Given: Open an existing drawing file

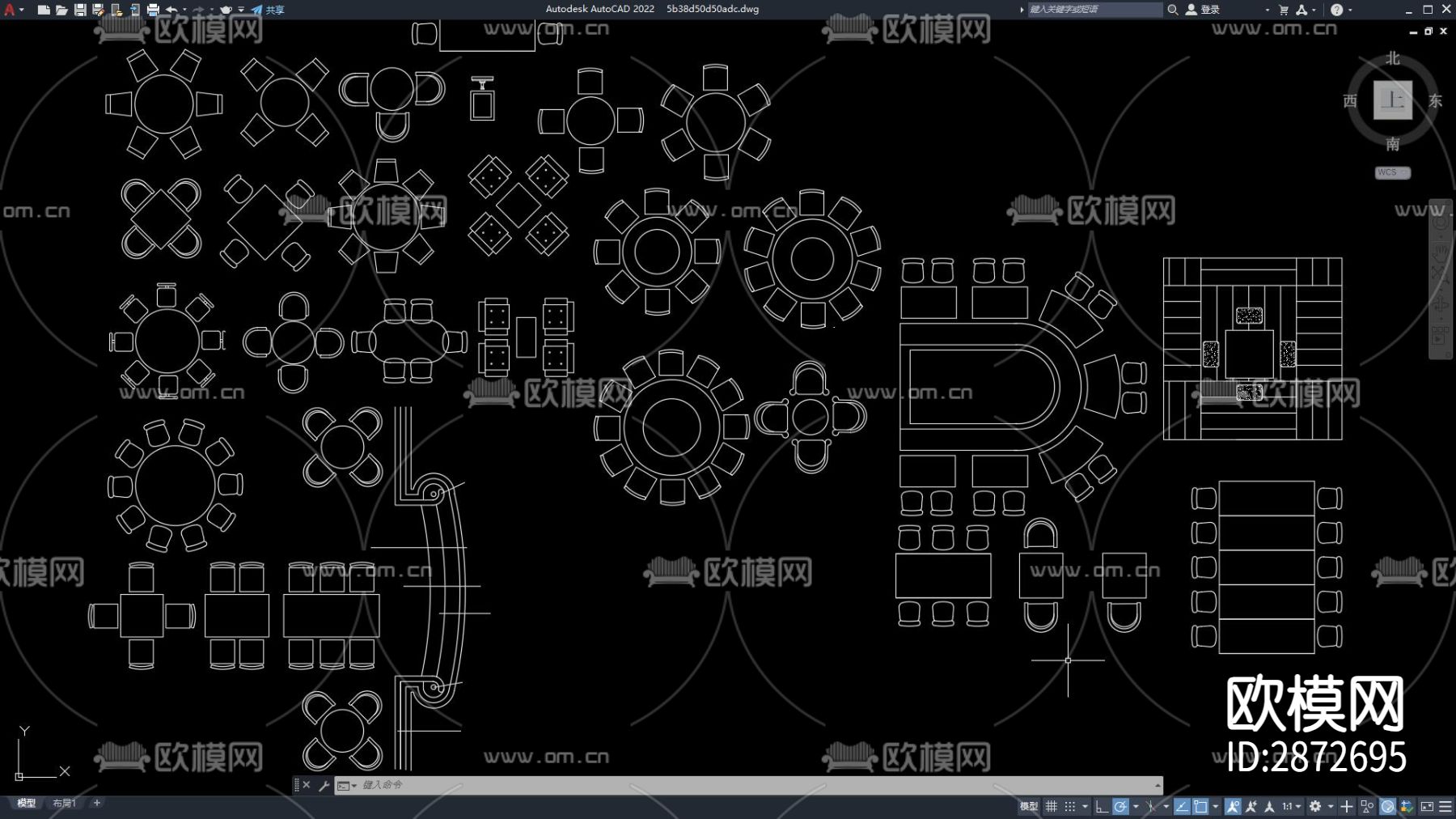Looking at the screenshot, I should pos(61,10).
